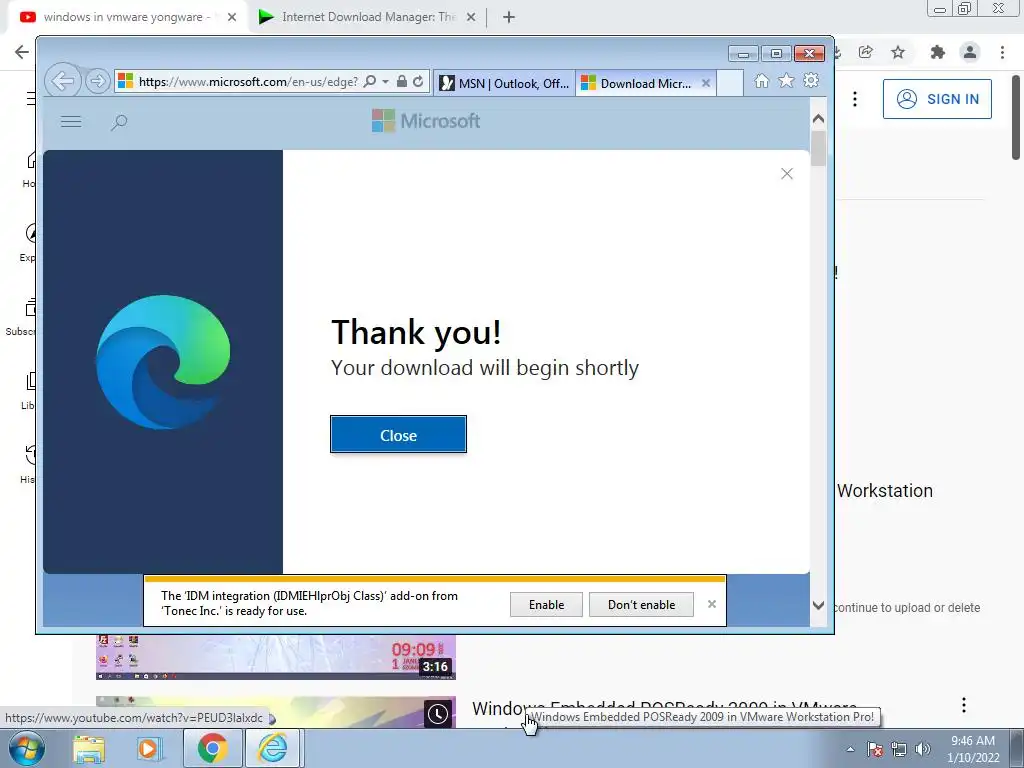
Task: Open Chrome profile avatar icon
Action: [x=970, y=52]
